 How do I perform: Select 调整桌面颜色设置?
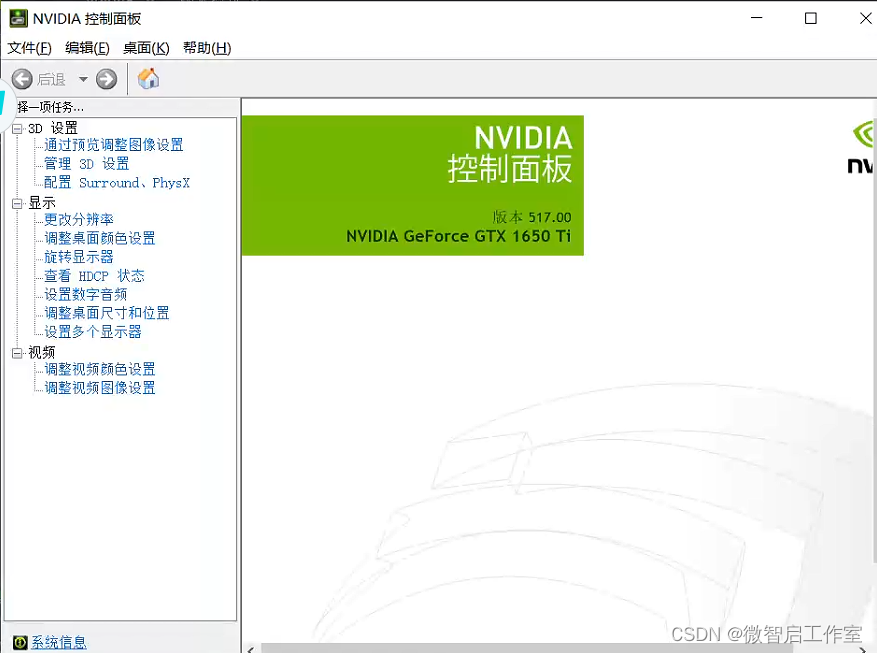(100, 238)
